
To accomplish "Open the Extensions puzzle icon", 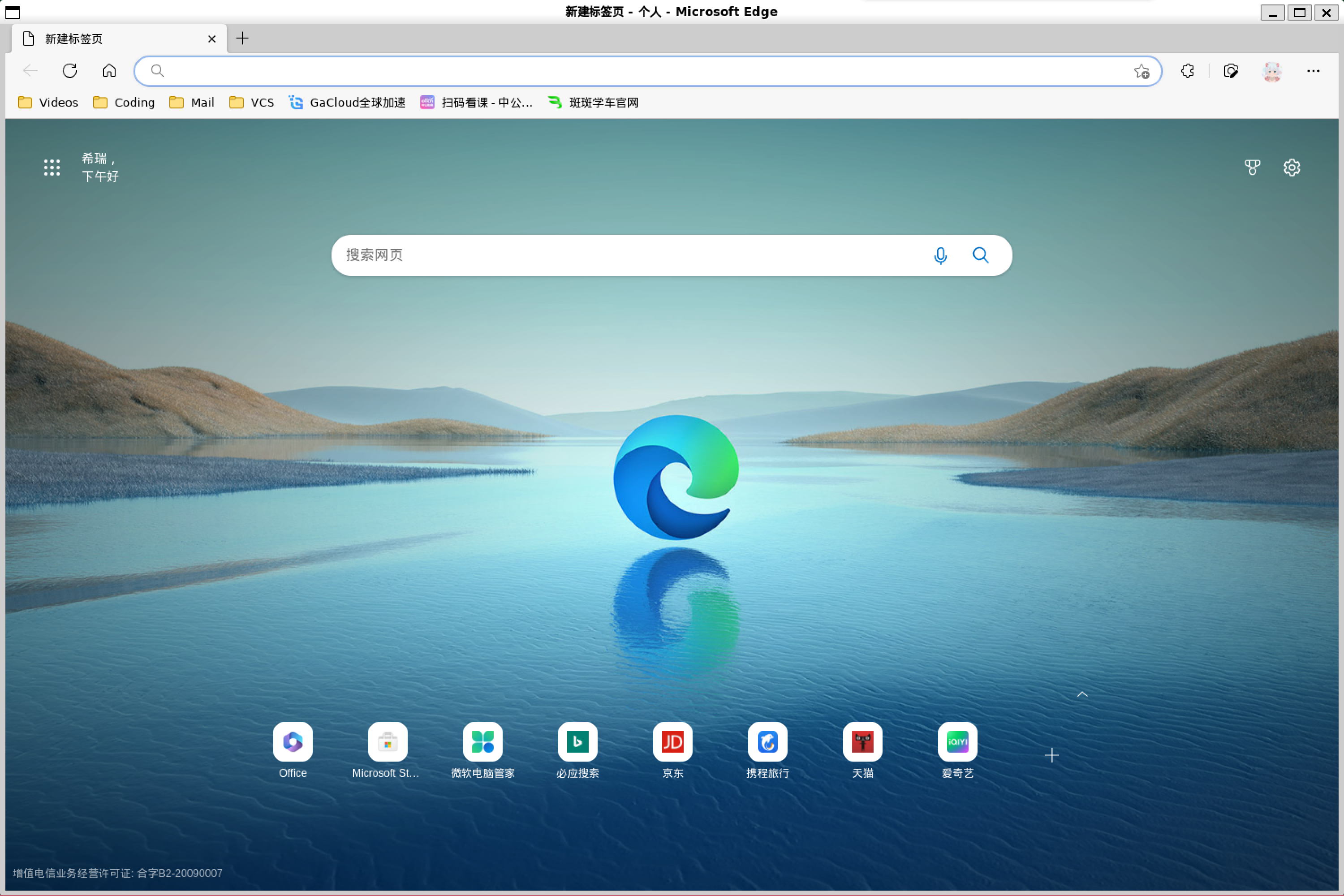I will [x=1188, y=71].
